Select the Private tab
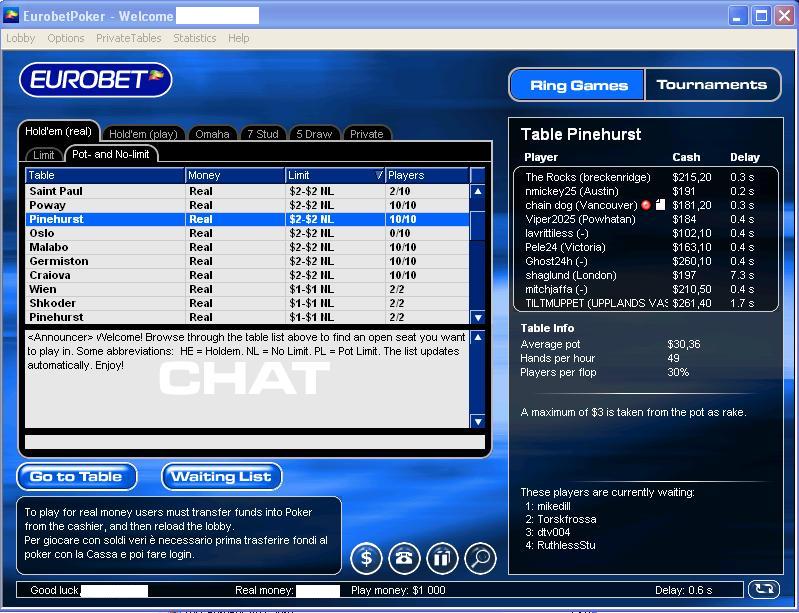This screenshot has height=613, width=799. tap(366, 134)
